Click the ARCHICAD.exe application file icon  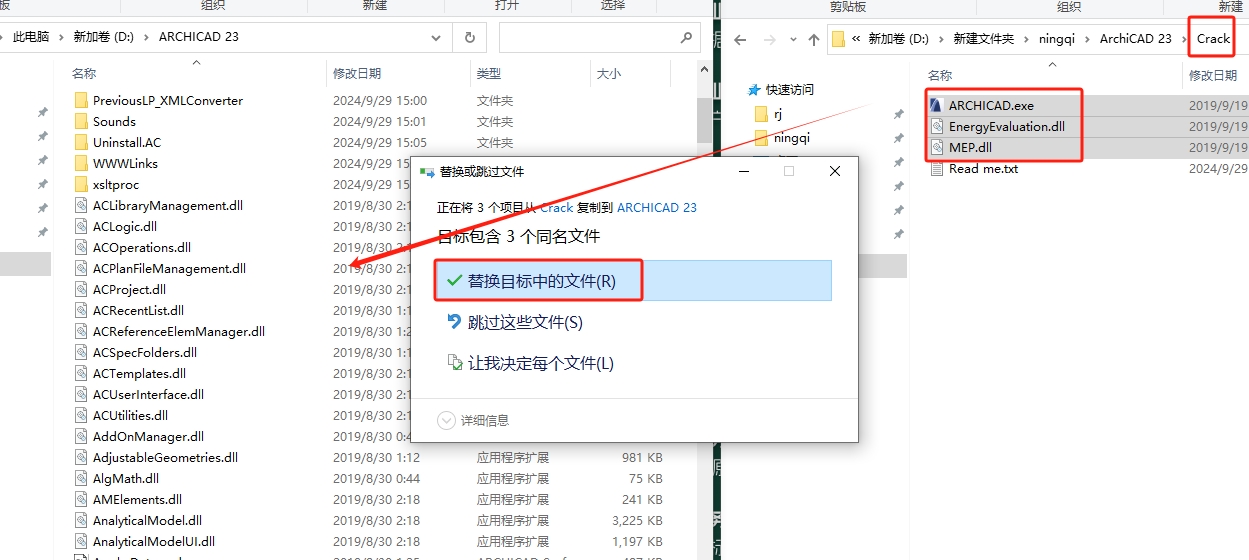[936, 105]
